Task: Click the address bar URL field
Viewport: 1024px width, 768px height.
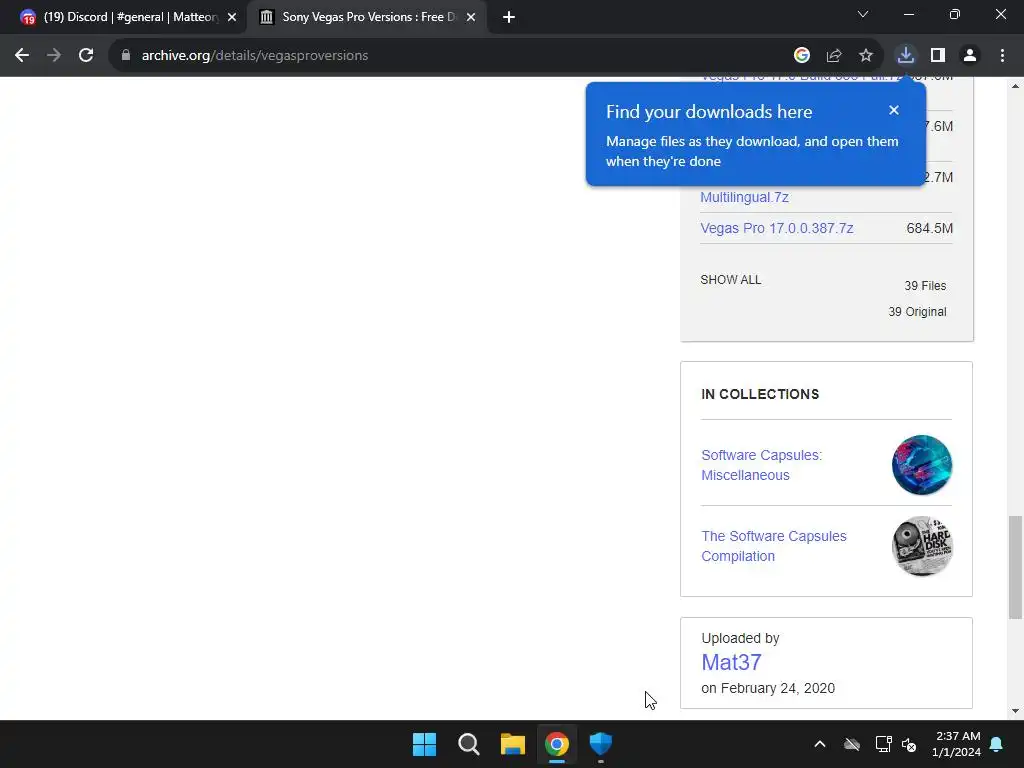Action: 451,56
